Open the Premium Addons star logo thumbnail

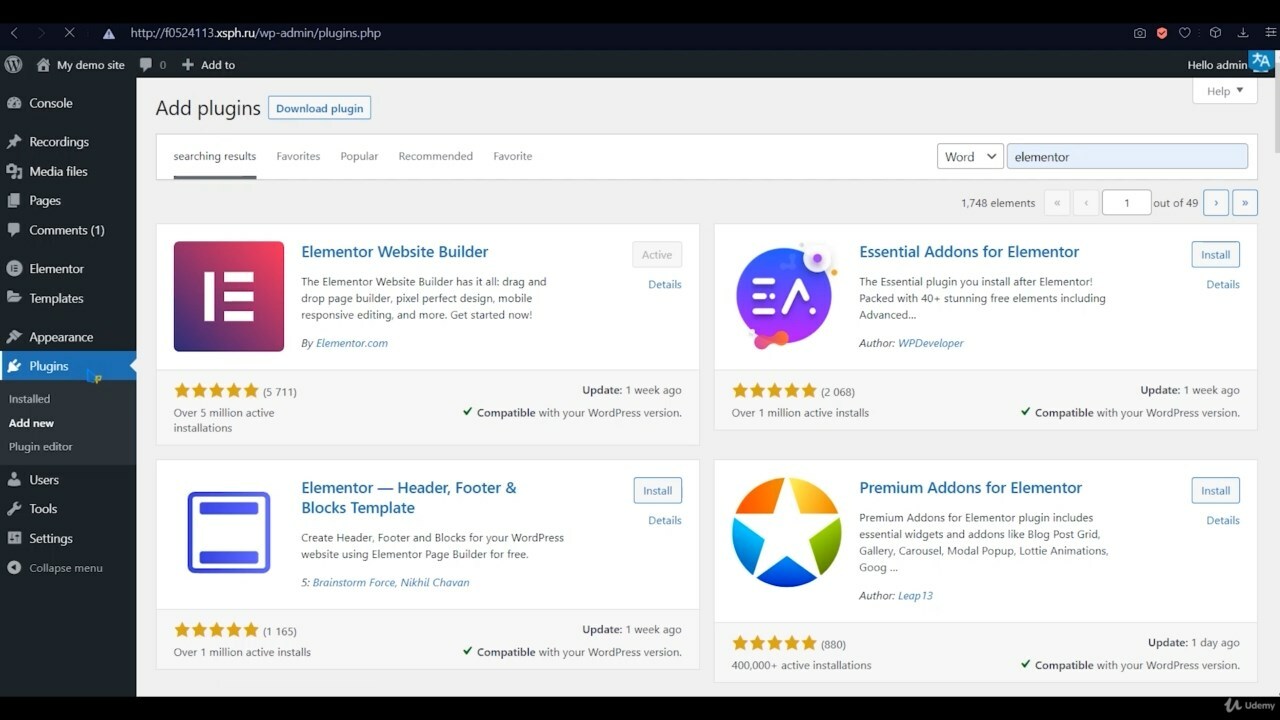click(x=787, y=532)
